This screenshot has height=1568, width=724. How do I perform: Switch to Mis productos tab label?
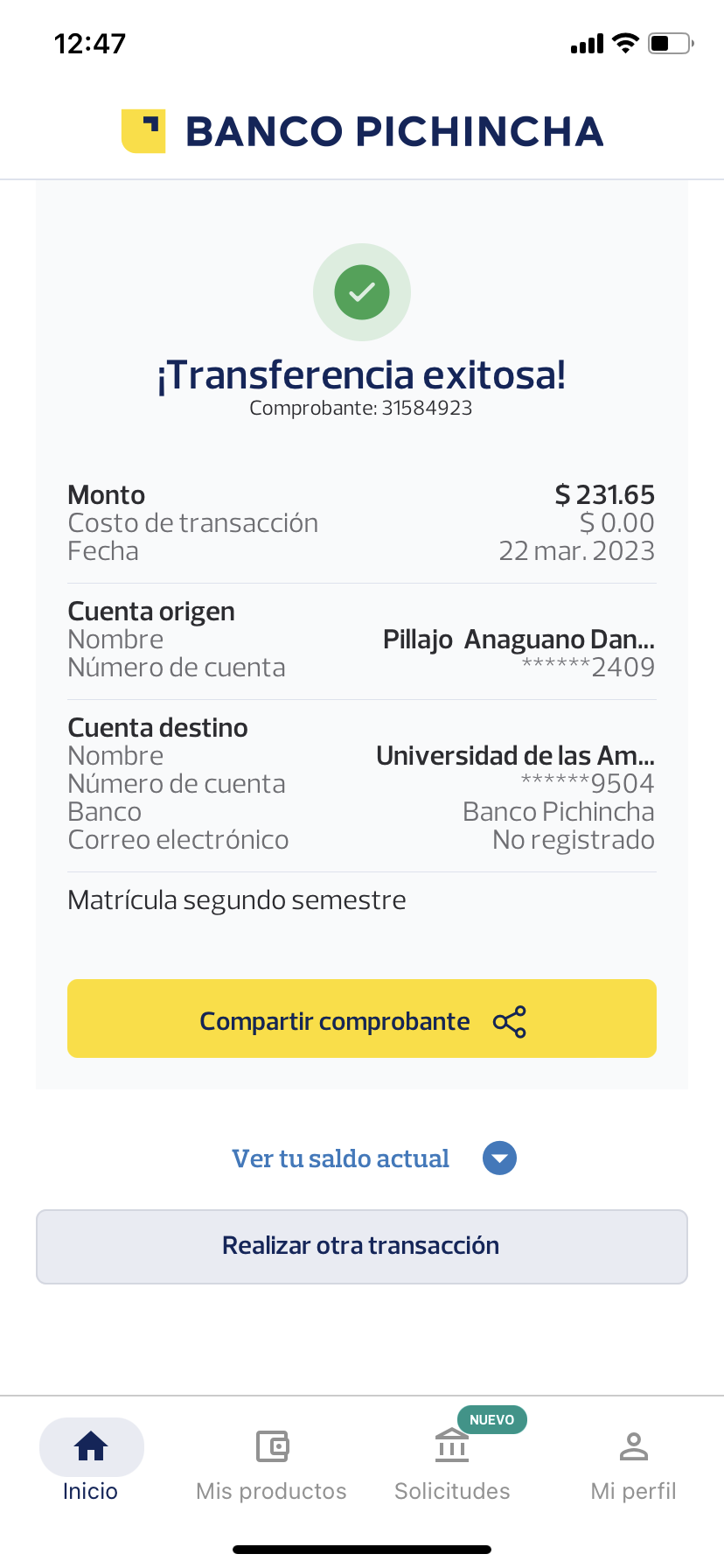272,1491
